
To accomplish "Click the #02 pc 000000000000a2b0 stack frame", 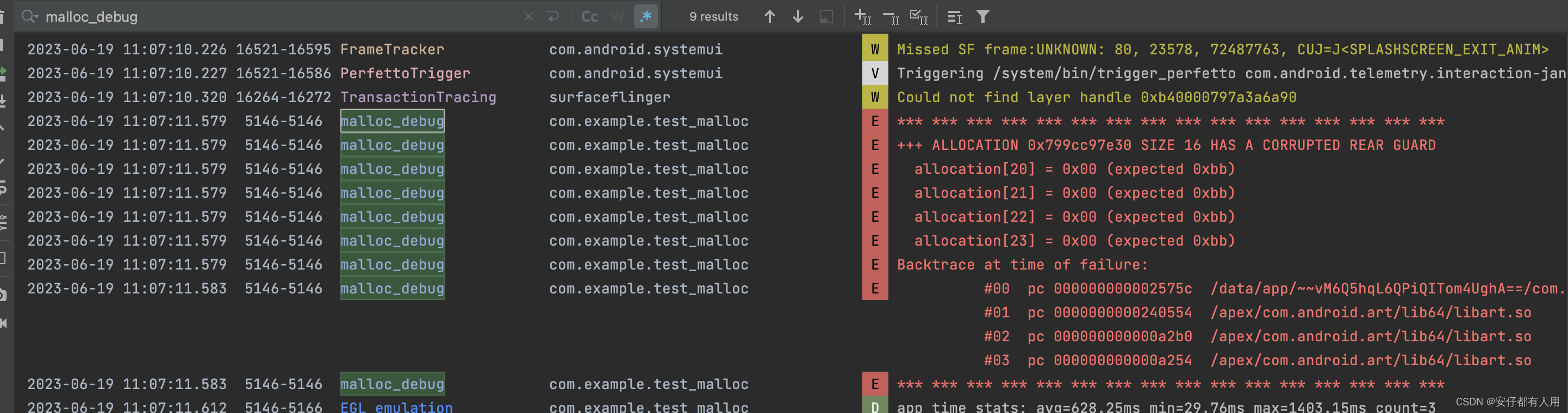I will pyautogui.click(x=1258, y=336).
